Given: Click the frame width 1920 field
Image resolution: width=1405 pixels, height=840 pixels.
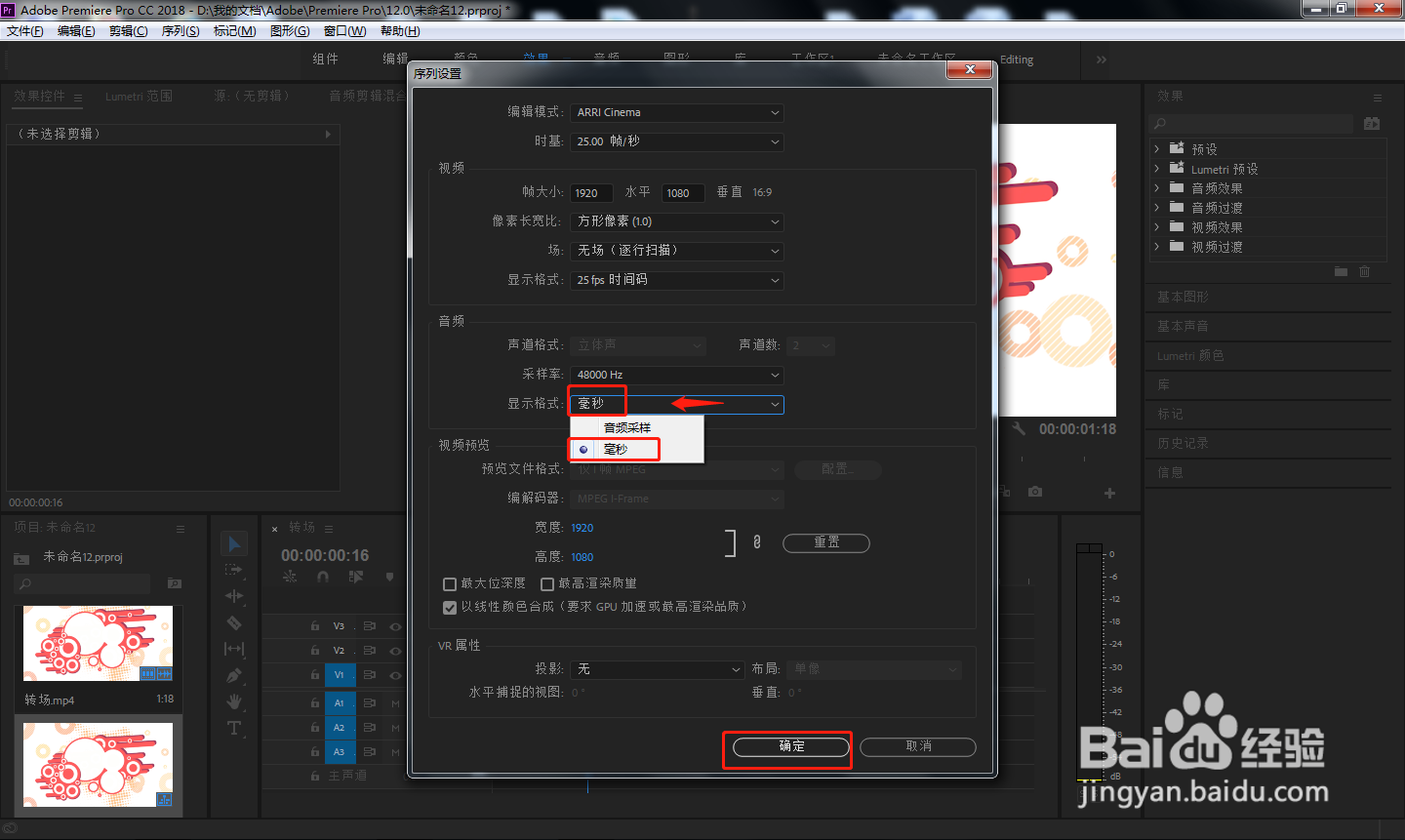Looking at the screenshot, I should point(592,193).
